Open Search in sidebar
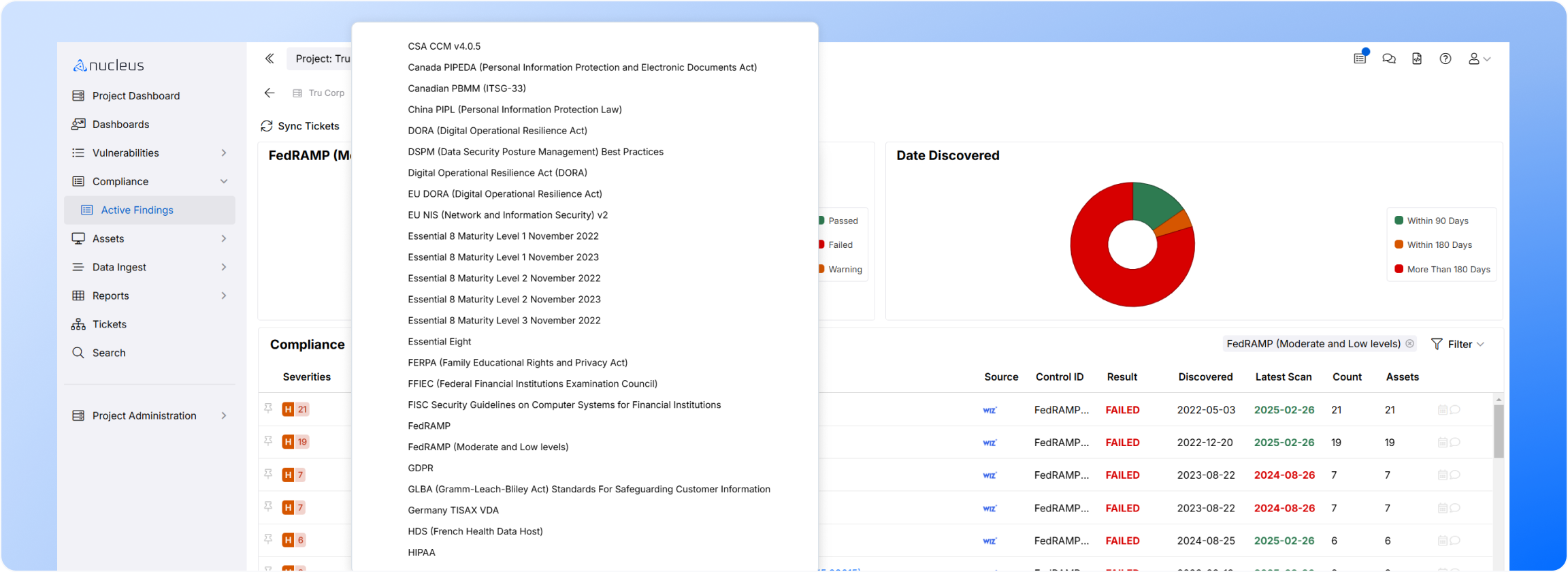Image resolution: width=1568 pixels, height=572 pixels. coord(109,353)
